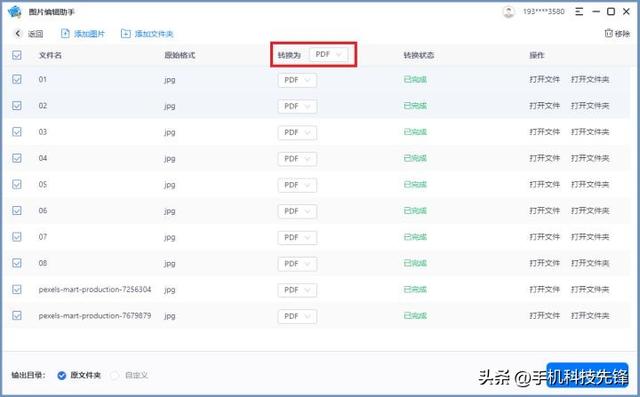
Task: Open the user avatar profile
Action: [x=508, y=12]
